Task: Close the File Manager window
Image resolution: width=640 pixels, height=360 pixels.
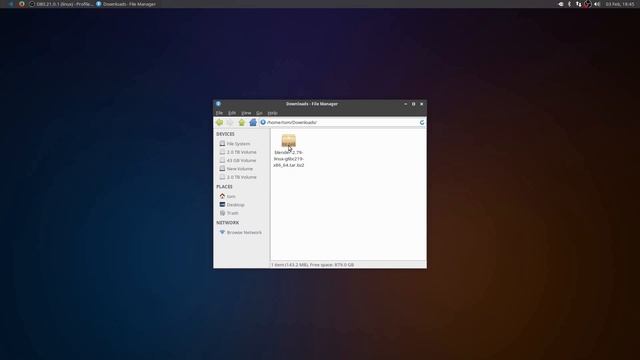Action: [422, 104]
